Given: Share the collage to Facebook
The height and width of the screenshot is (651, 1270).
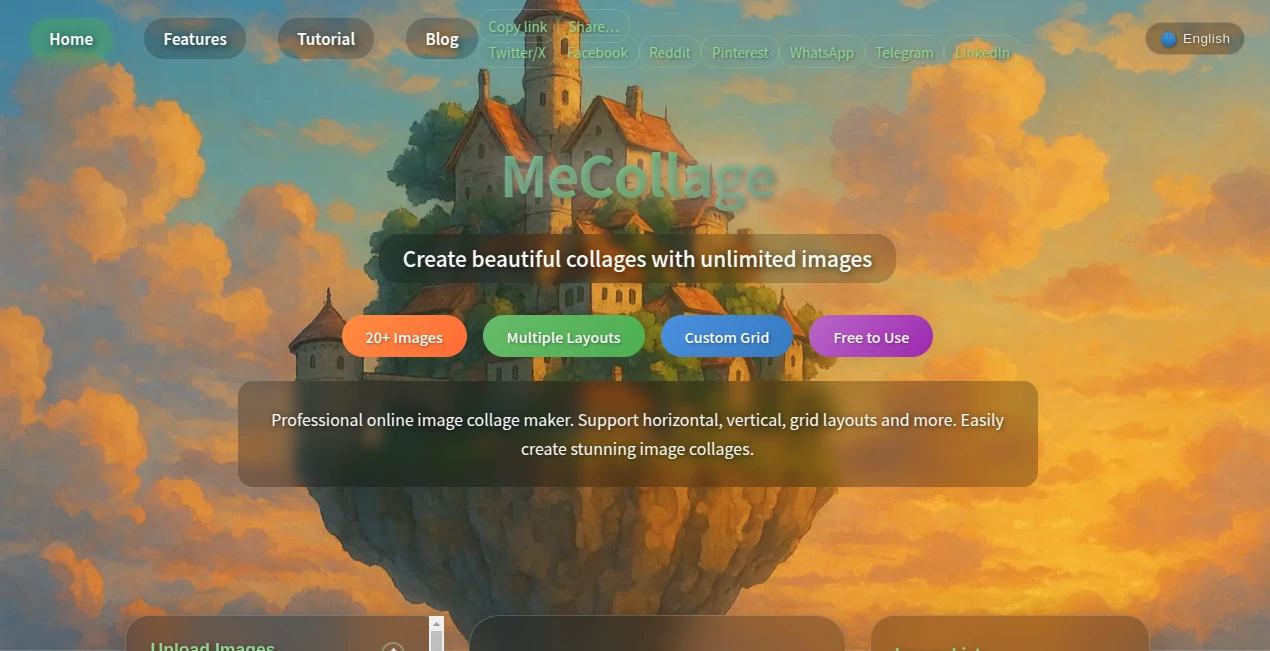Looking at the screenshot, I should pos(597,52).
